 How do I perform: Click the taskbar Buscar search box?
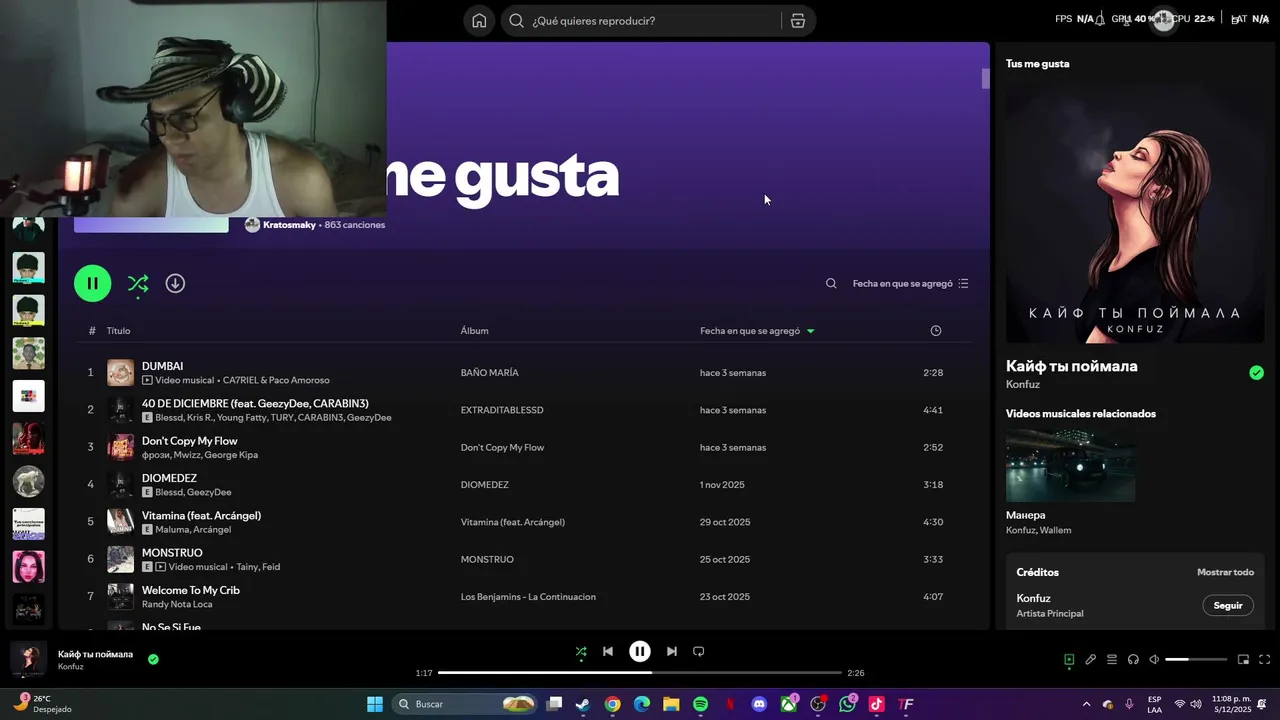(467, 704)
